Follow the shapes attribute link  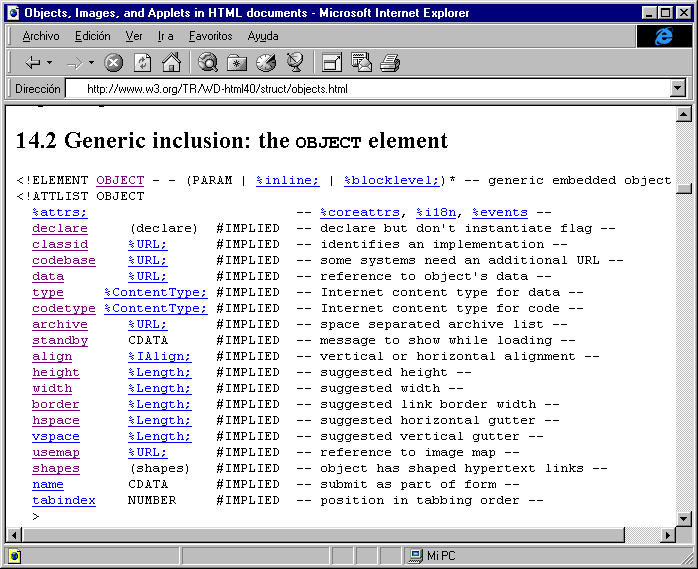(56, 469)
